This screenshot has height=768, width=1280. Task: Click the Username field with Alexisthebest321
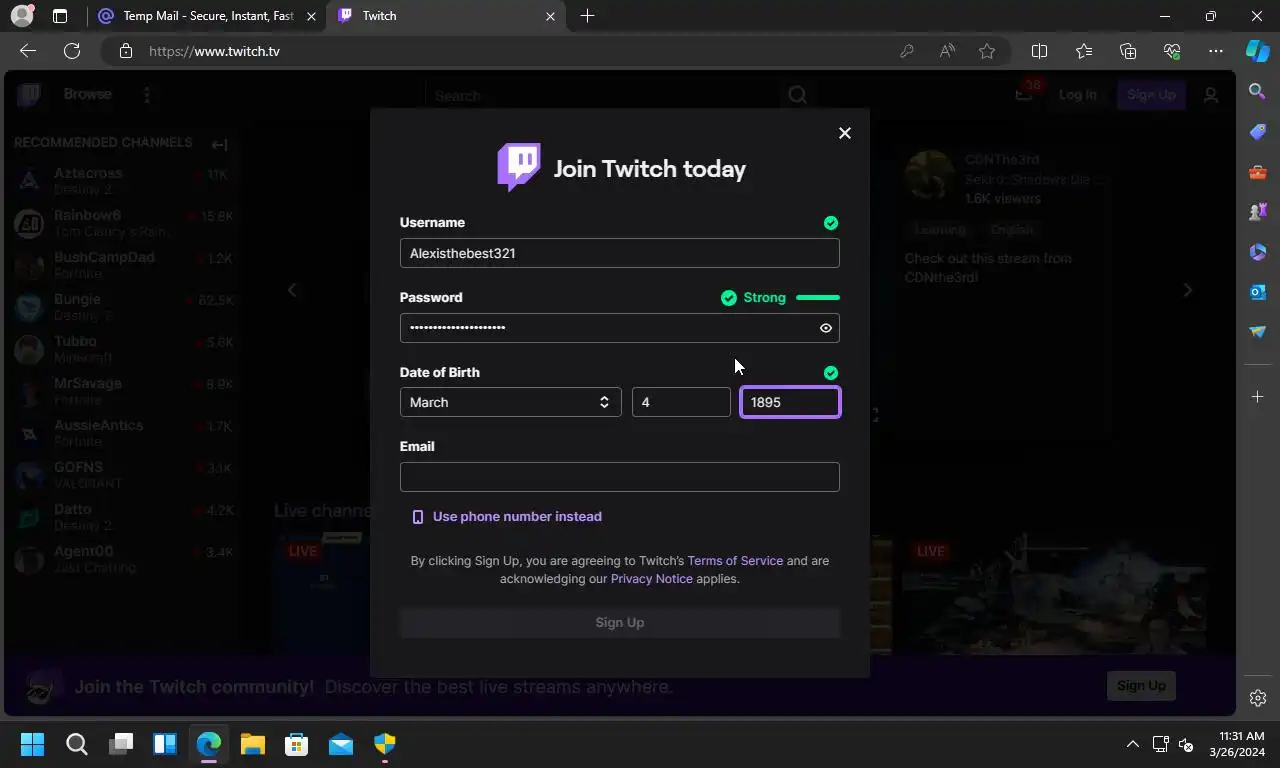pyautogui.click(x=619, y=253)
